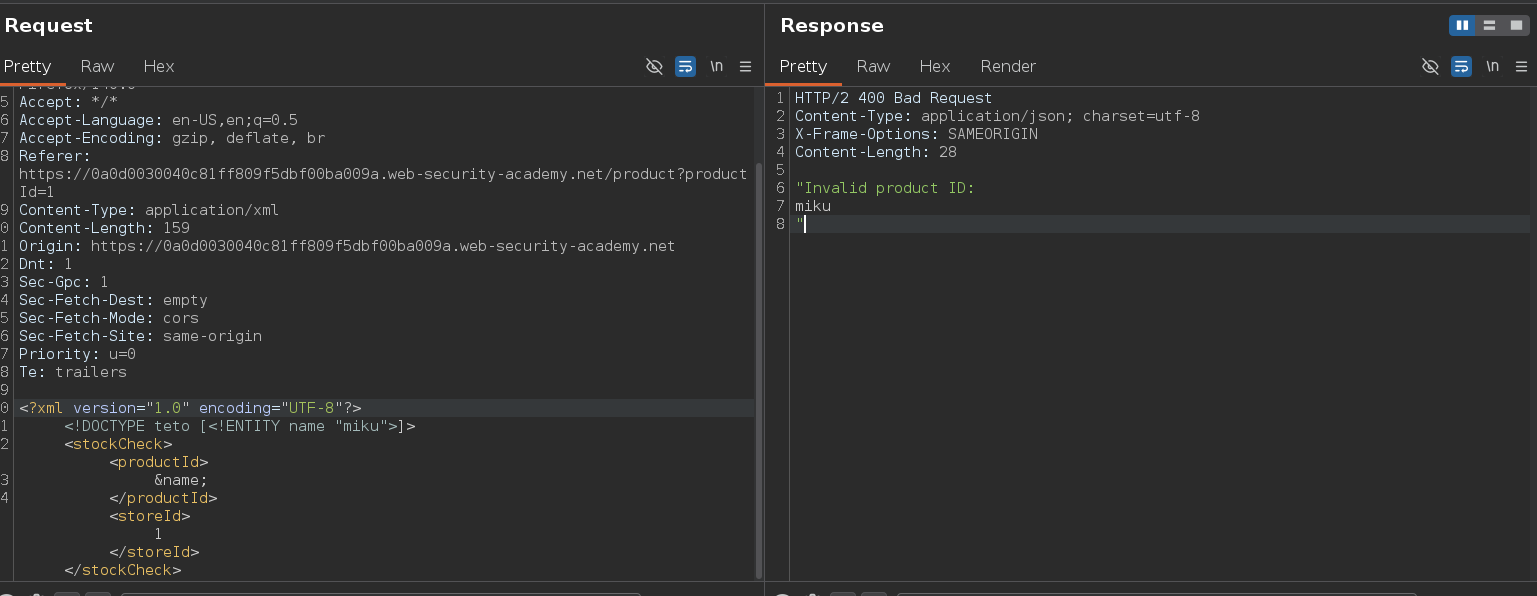The height and width of the screenshot is (596, 1537).
Task: Switch to Response Hex tab
Action: point(934,66)
